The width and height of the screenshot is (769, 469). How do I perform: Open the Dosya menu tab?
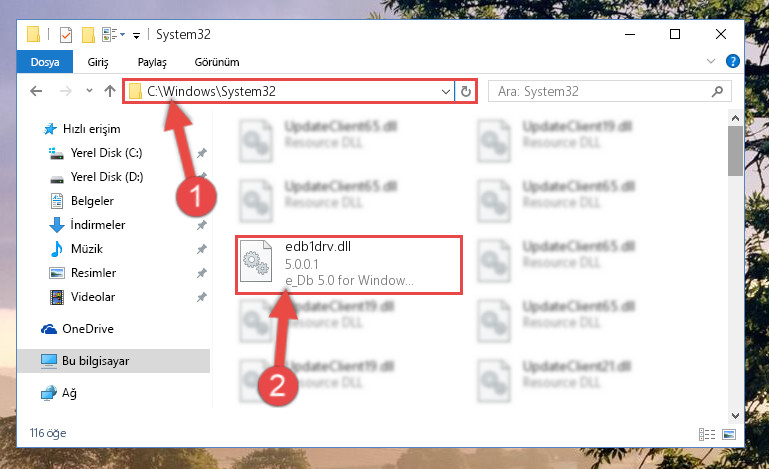45,62
